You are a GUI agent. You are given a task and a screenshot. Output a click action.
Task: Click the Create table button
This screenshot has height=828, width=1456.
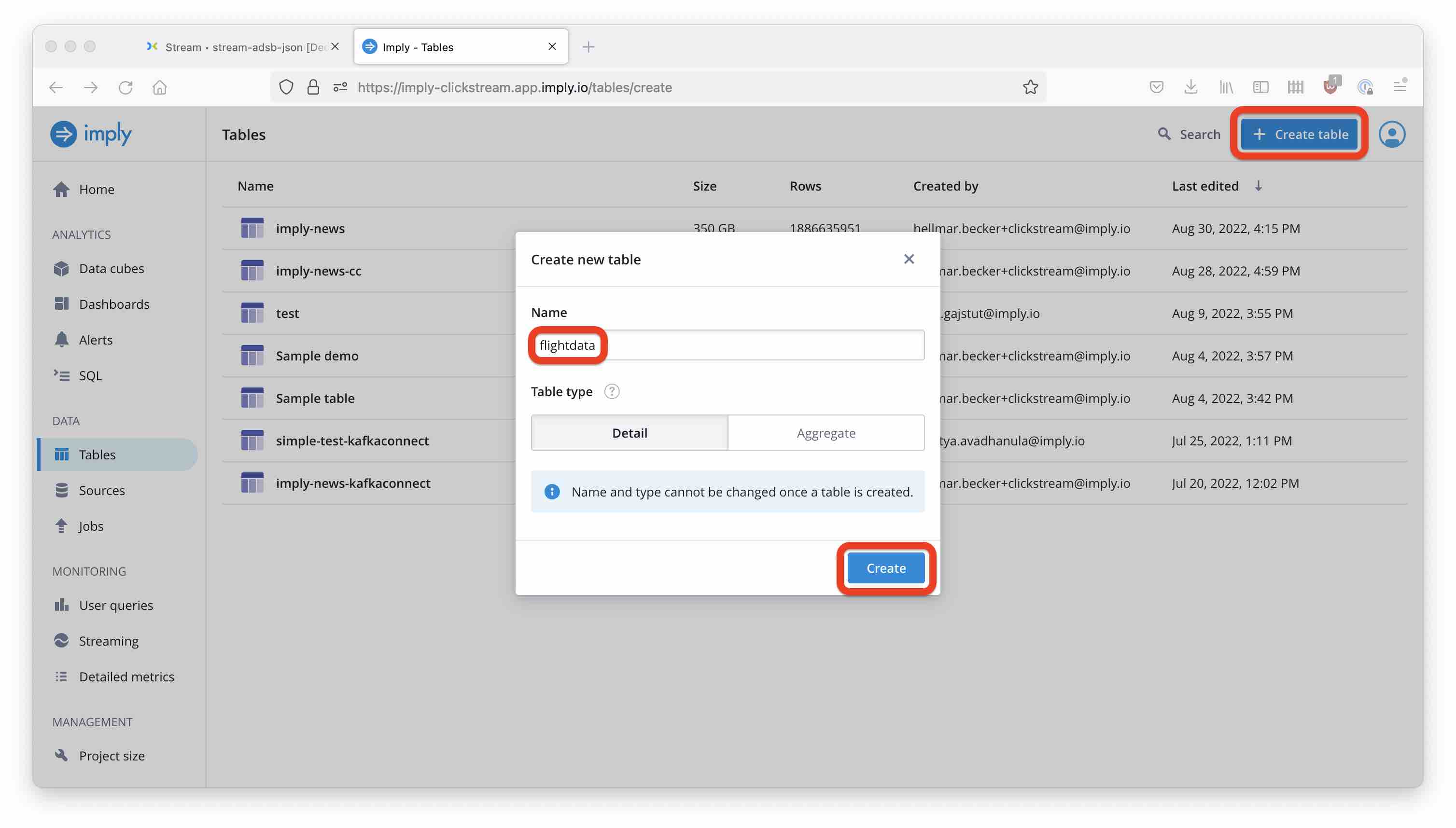pos(1299,134)
